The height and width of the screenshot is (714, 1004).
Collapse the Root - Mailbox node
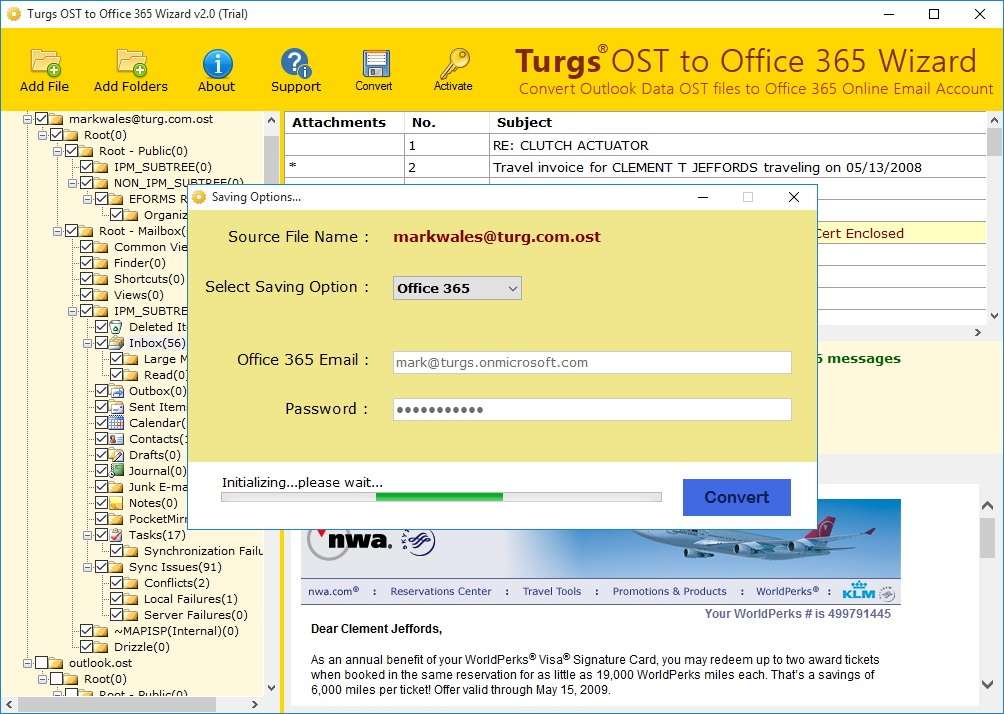[x=57, y=231]
